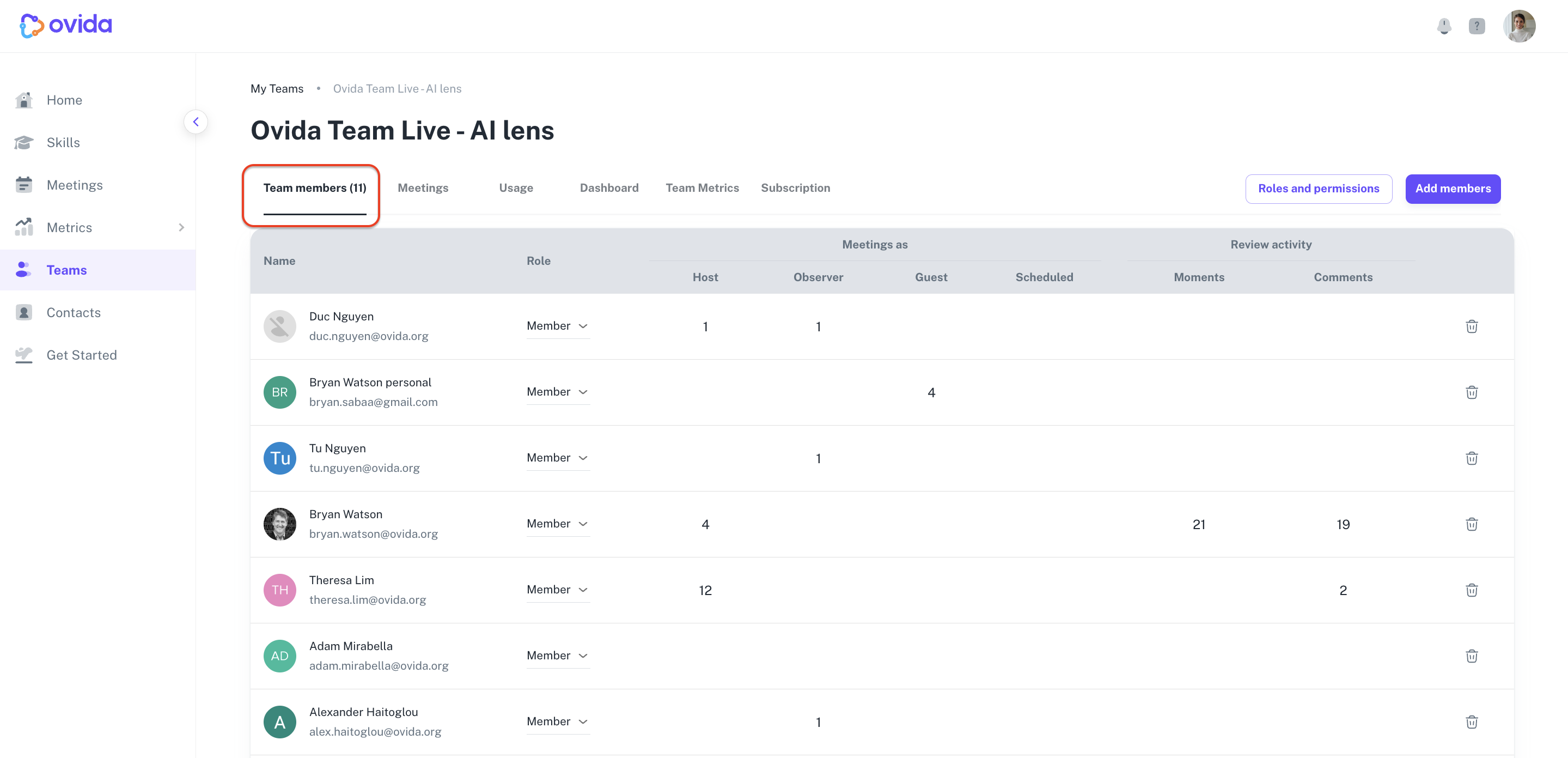1568x758 pixels.
Task: Click the email bryan.sabaa@gmail.com
Action: (x=373, y=402)
